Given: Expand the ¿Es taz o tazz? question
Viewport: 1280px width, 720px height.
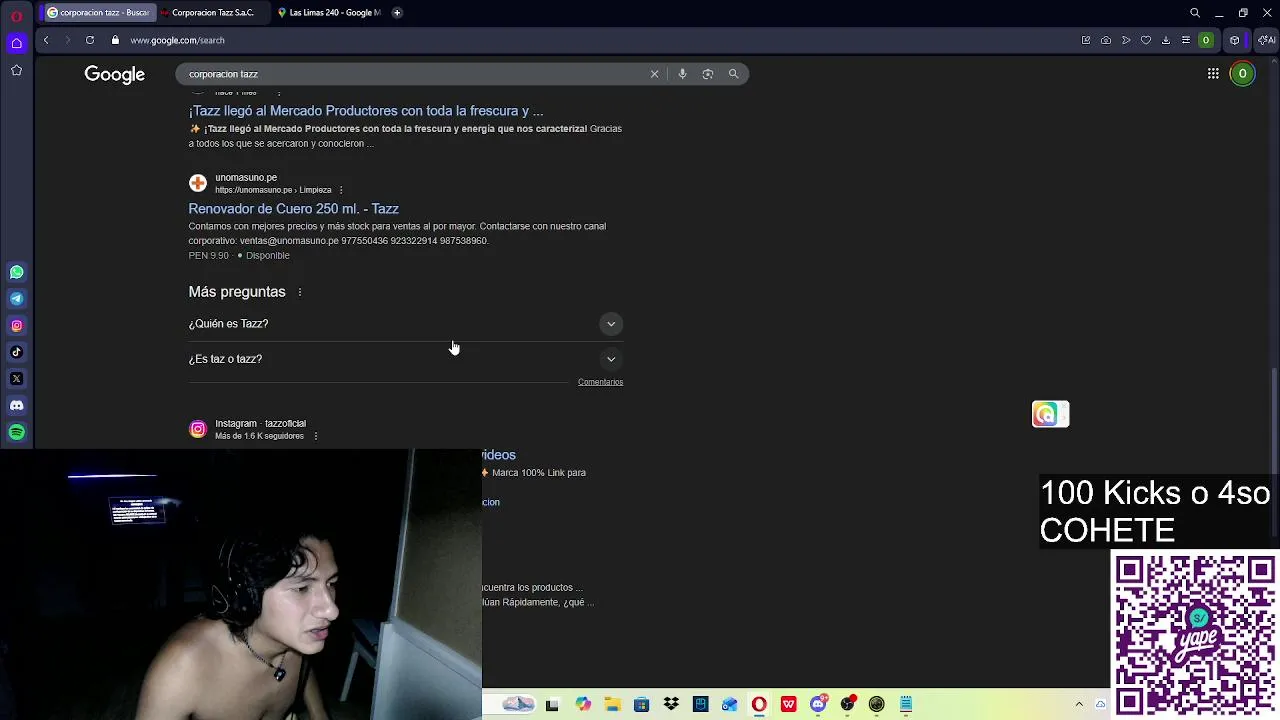Looking at the screenshot, I should click(406, 359).
